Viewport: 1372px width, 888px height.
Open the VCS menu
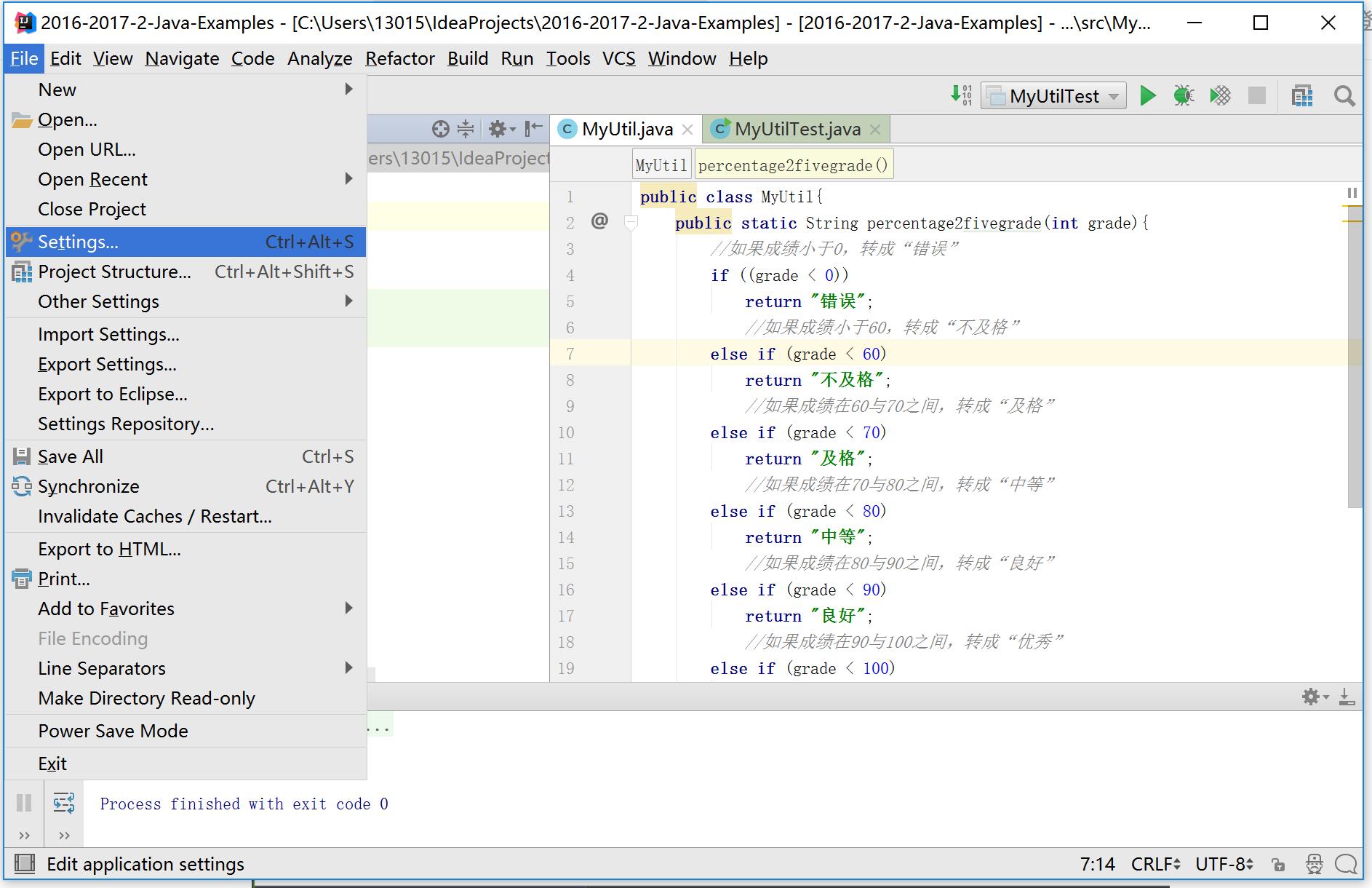click(x=619, y=58)
